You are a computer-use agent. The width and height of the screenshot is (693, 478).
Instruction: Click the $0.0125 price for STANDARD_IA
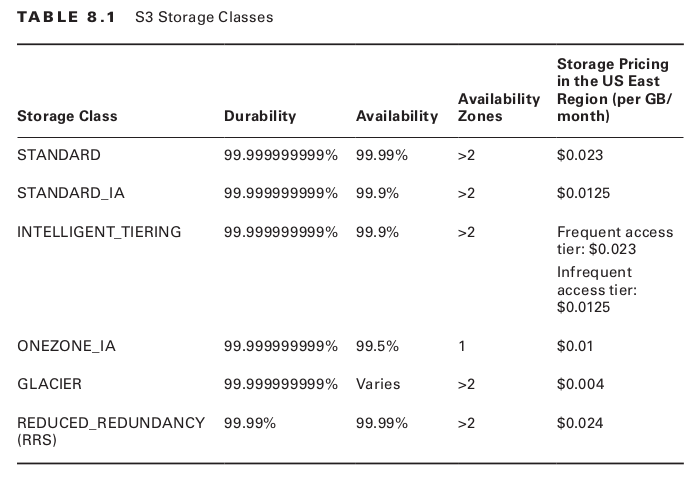(x=584, y=193)
